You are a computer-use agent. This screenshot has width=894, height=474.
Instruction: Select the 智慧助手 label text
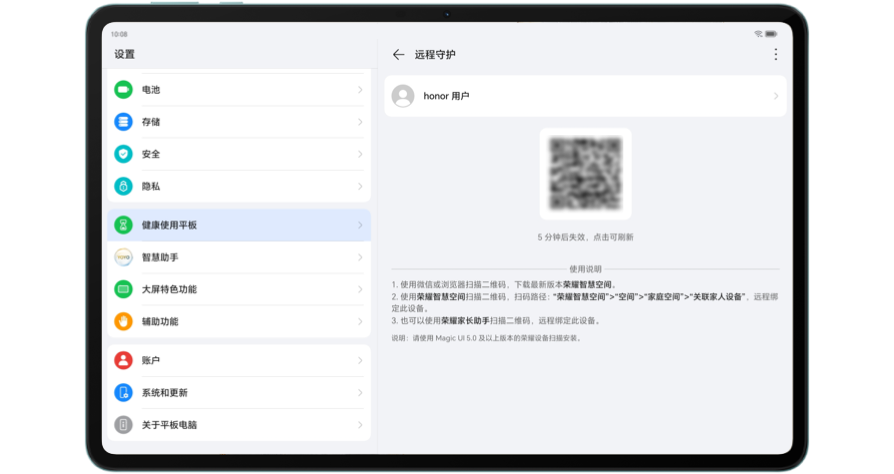point(160,257)
